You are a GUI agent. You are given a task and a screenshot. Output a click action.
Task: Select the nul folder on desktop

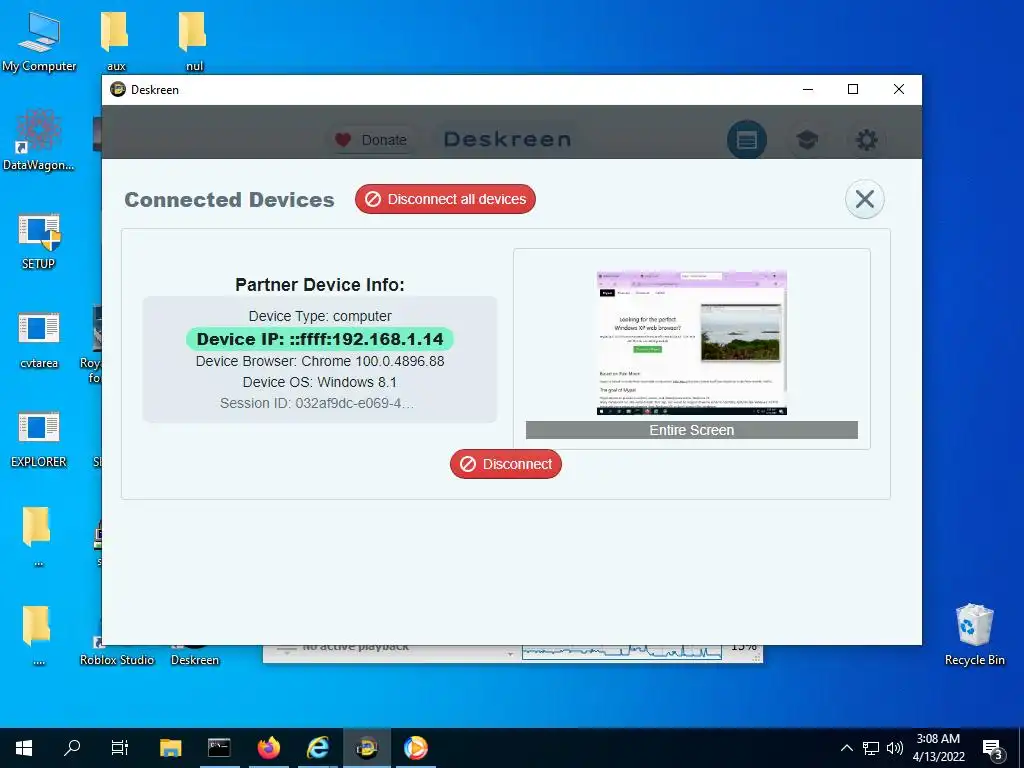[193, 42]
